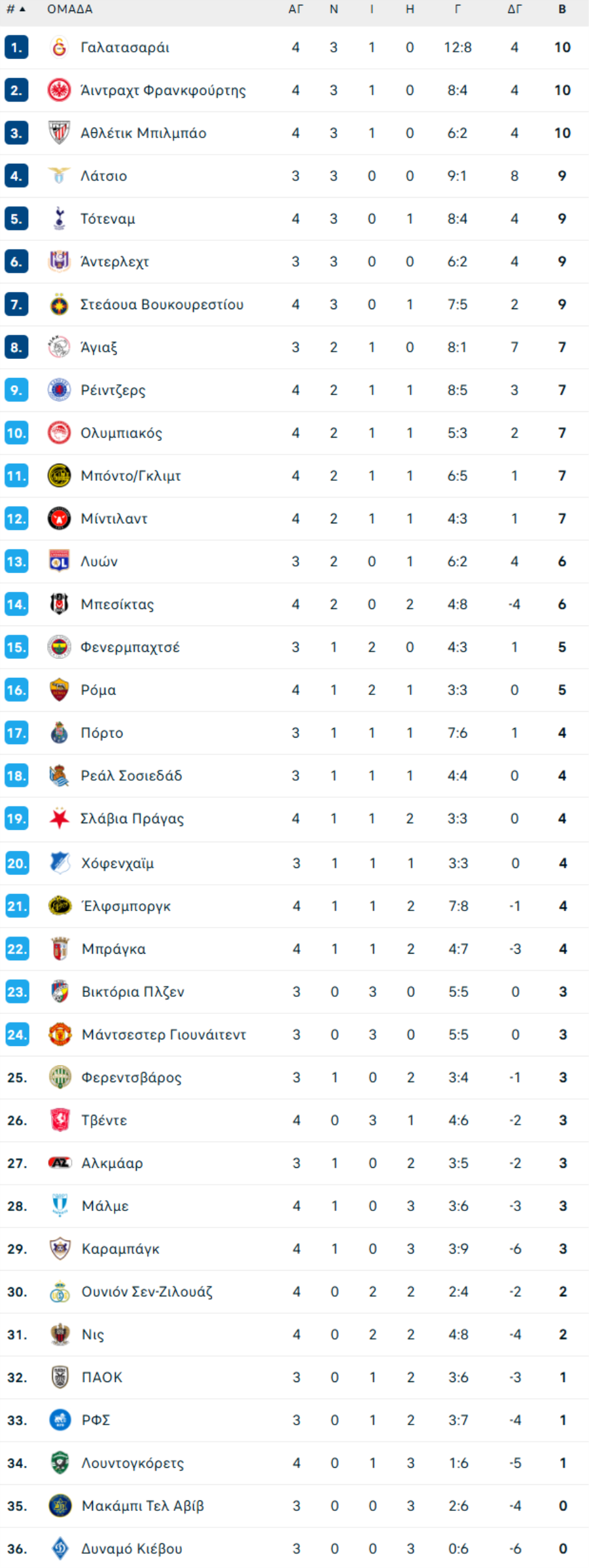
Task: Open the Tottenham cockerel logo
Action: point(60,219)
